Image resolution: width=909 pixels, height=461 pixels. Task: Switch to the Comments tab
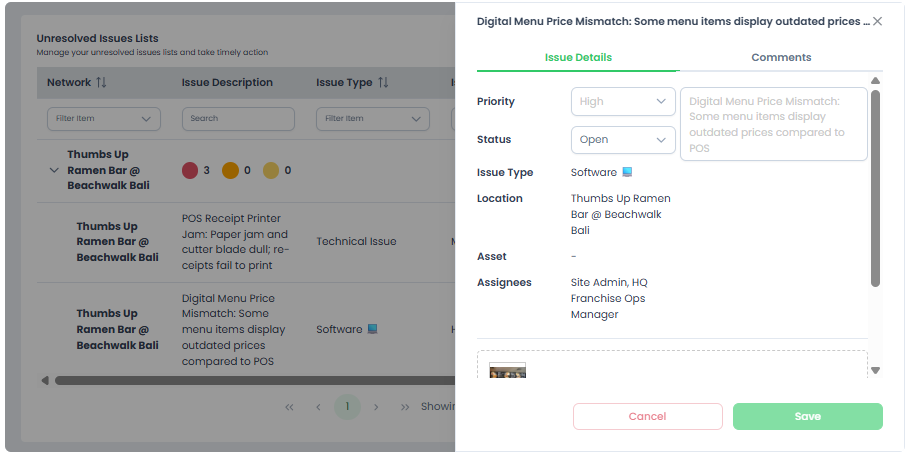click(781, 58)
